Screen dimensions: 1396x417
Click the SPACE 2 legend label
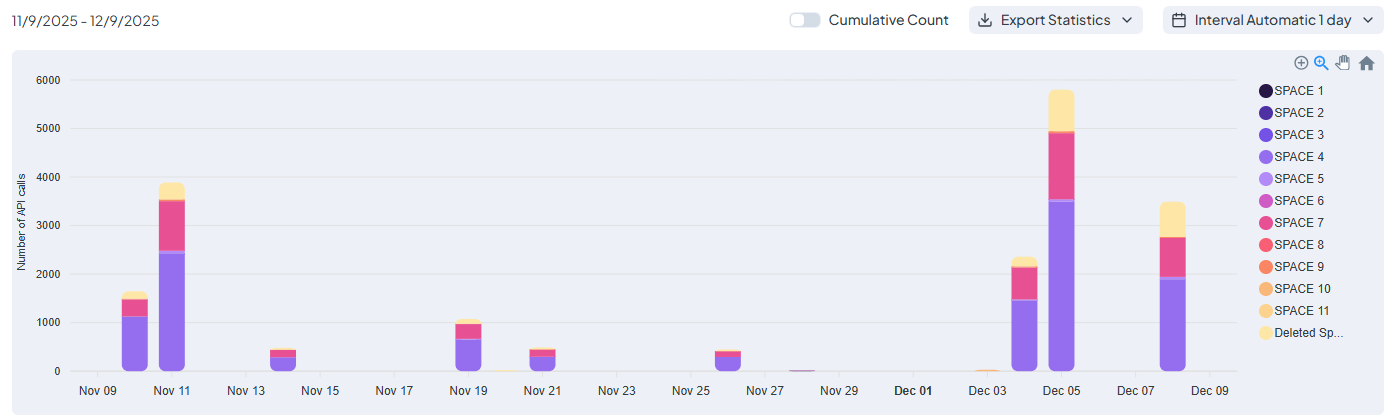click(1299, 113)
